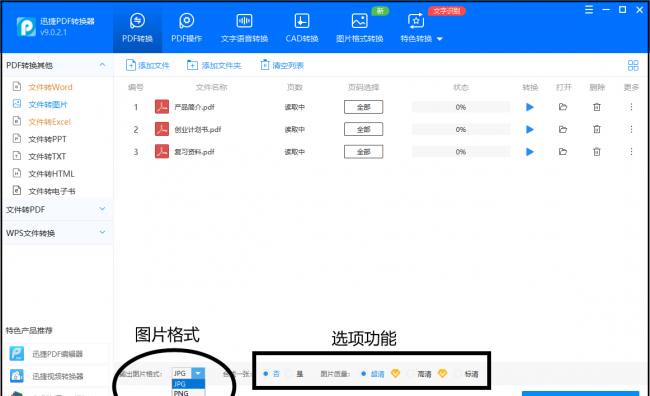This screenshot has height=396, width=650.
Task: Click the 添加文件夹 button
Action: (214, 65)
